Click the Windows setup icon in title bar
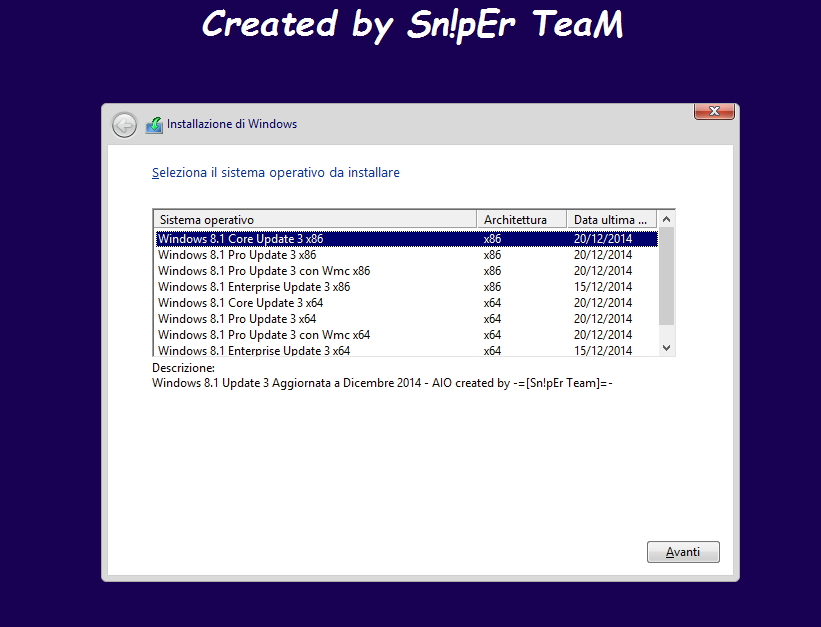The image size is (821, 627). 154,125
